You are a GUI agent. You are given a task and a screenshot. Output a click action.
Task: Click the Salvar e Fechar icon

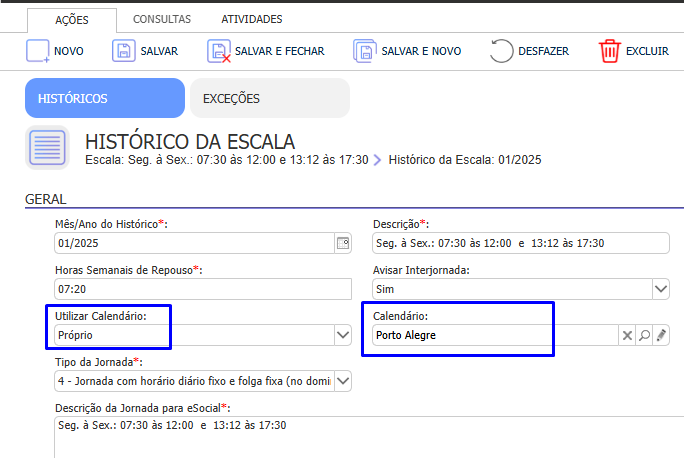click(219, 52)
